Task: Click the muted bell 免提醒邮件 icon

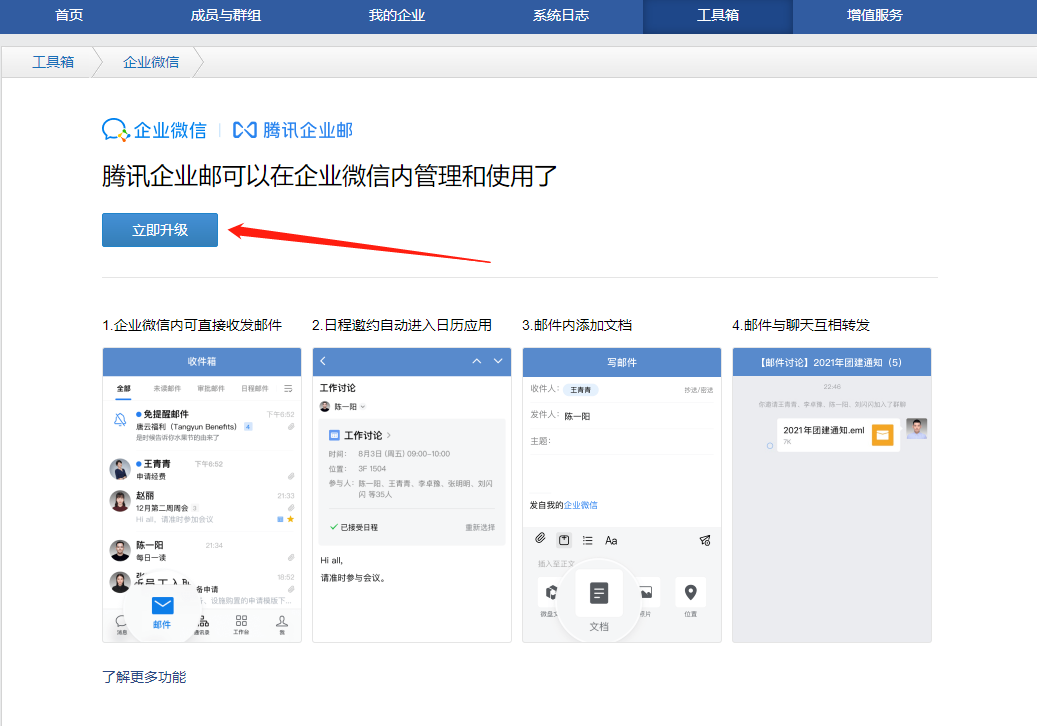Action: click(121, 419)
